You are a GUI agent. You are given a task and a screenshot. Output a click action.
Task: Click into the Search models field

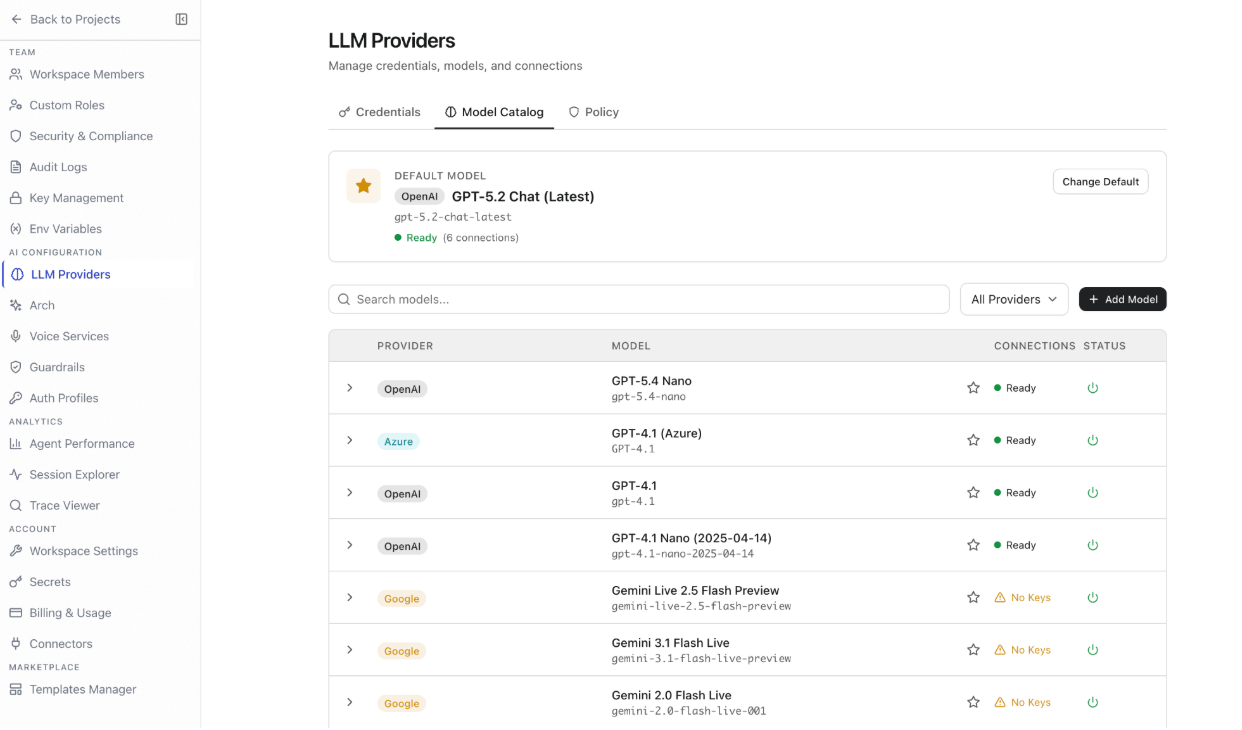pos(639,299)
